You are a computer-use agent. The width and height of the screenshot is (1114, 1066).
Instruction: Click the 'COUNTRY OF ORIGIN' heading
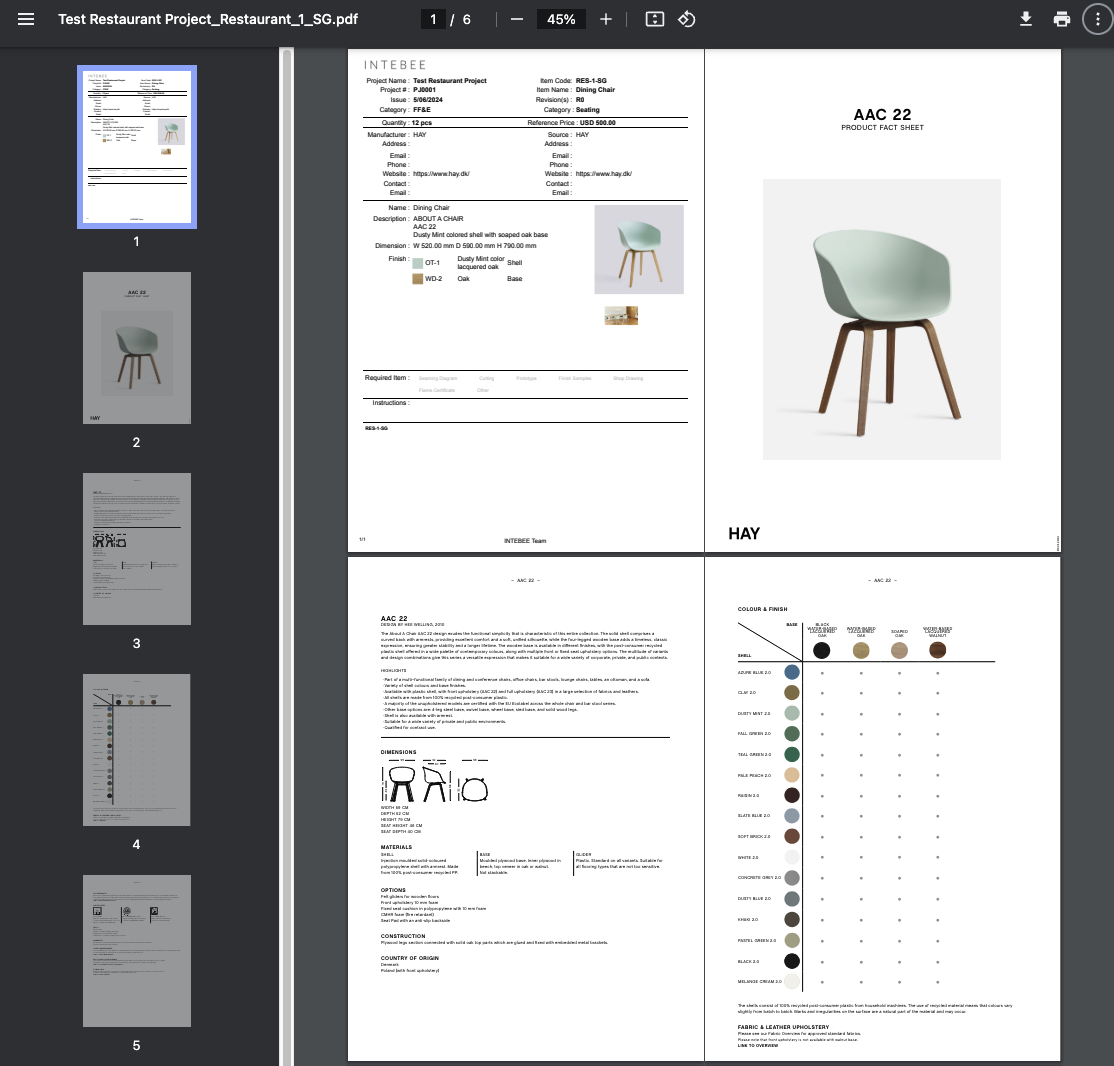tap(410, 958)
